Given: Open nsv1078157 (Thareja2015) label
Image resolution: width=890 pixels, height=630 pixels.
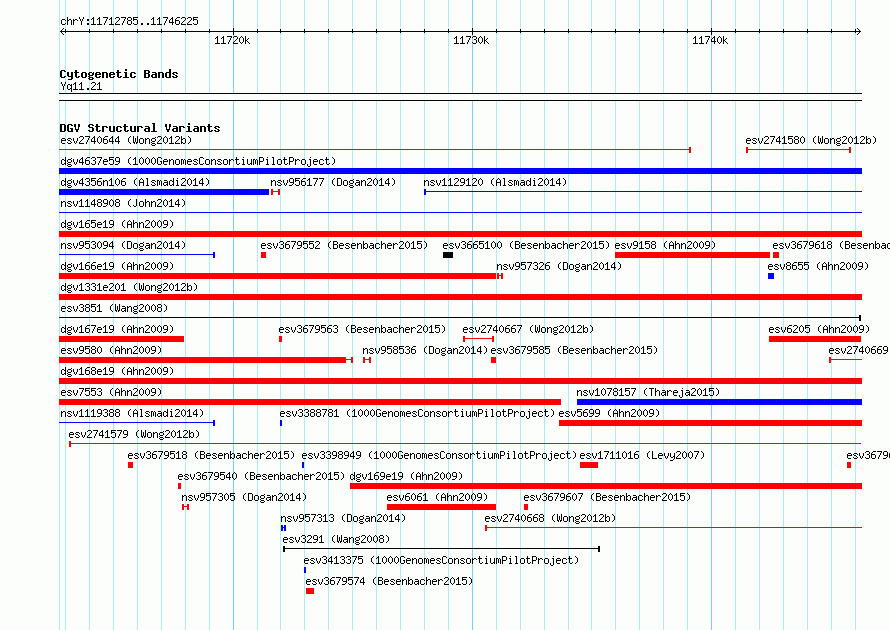Looking at the screenshot, I should [x=648, y=392].
